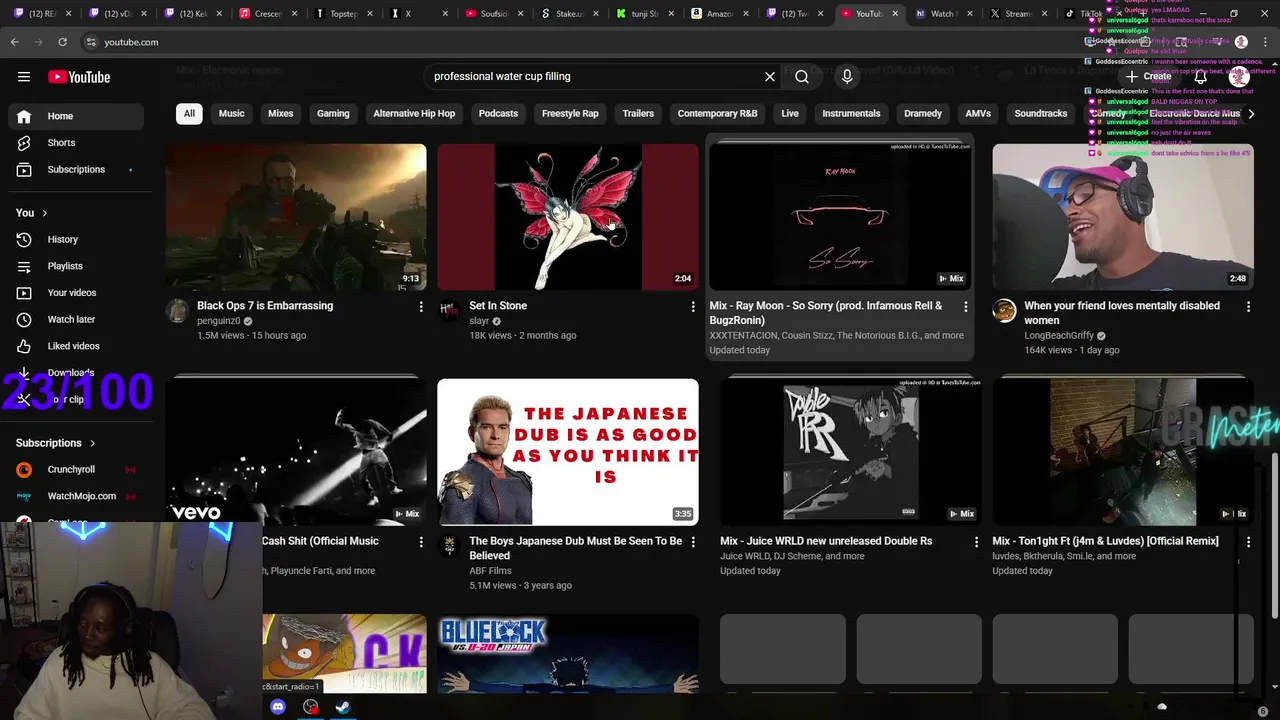Open The Boys Japanese Dub video title
This screenshot has height=720, width=1280.
pos(575,548)
